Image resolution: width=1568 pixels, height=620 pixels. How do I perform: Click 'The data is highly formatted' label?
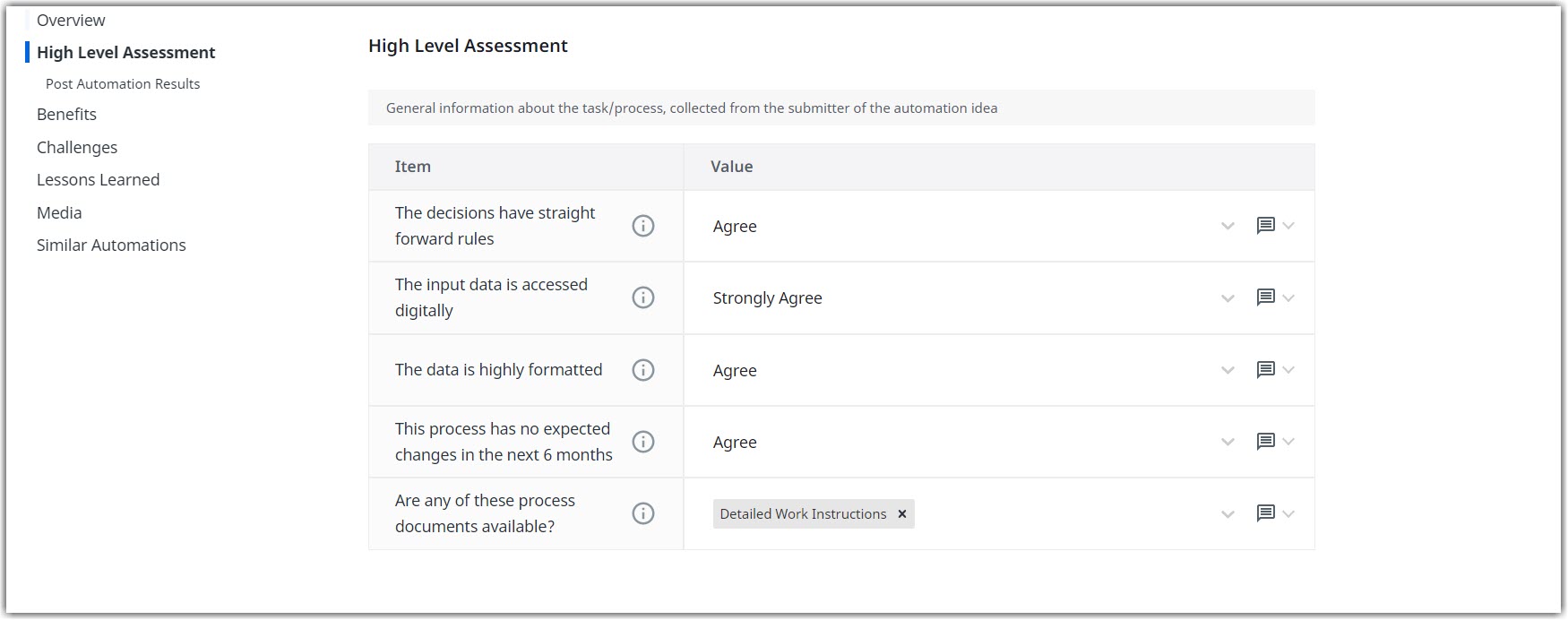click(499, 370)
